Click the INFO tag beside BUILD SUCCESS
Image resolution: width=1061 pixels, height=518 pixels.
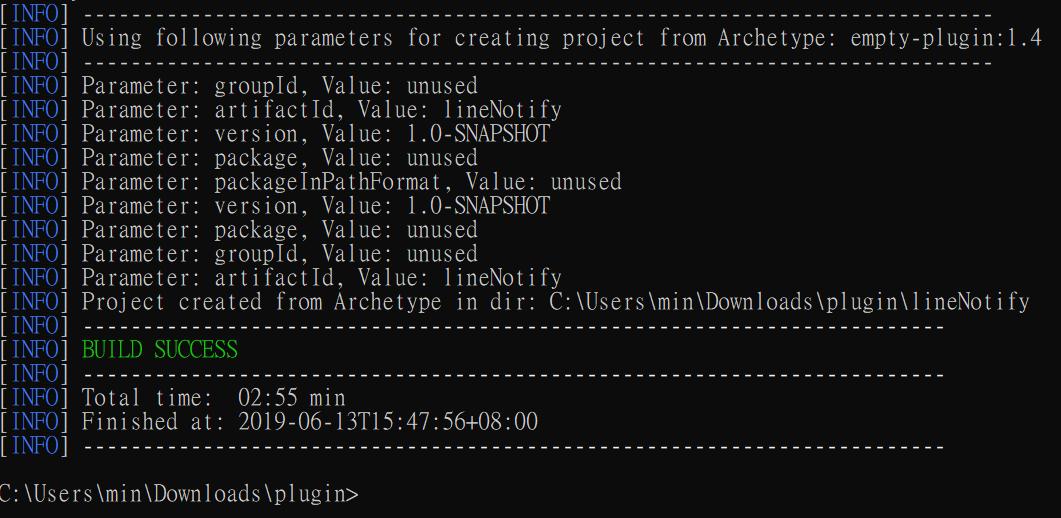click(x=35, y=350)
